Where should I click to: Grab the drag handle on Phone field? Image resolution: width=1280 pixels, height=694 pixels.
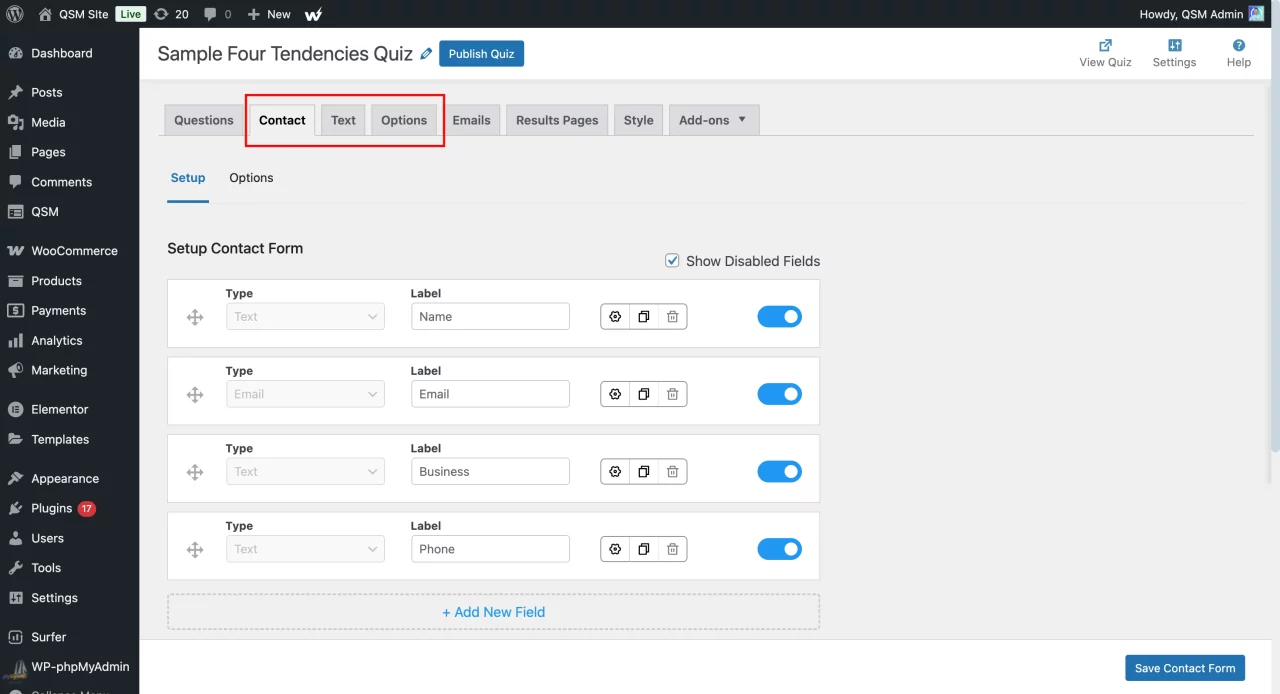click(x=195, y=549)
